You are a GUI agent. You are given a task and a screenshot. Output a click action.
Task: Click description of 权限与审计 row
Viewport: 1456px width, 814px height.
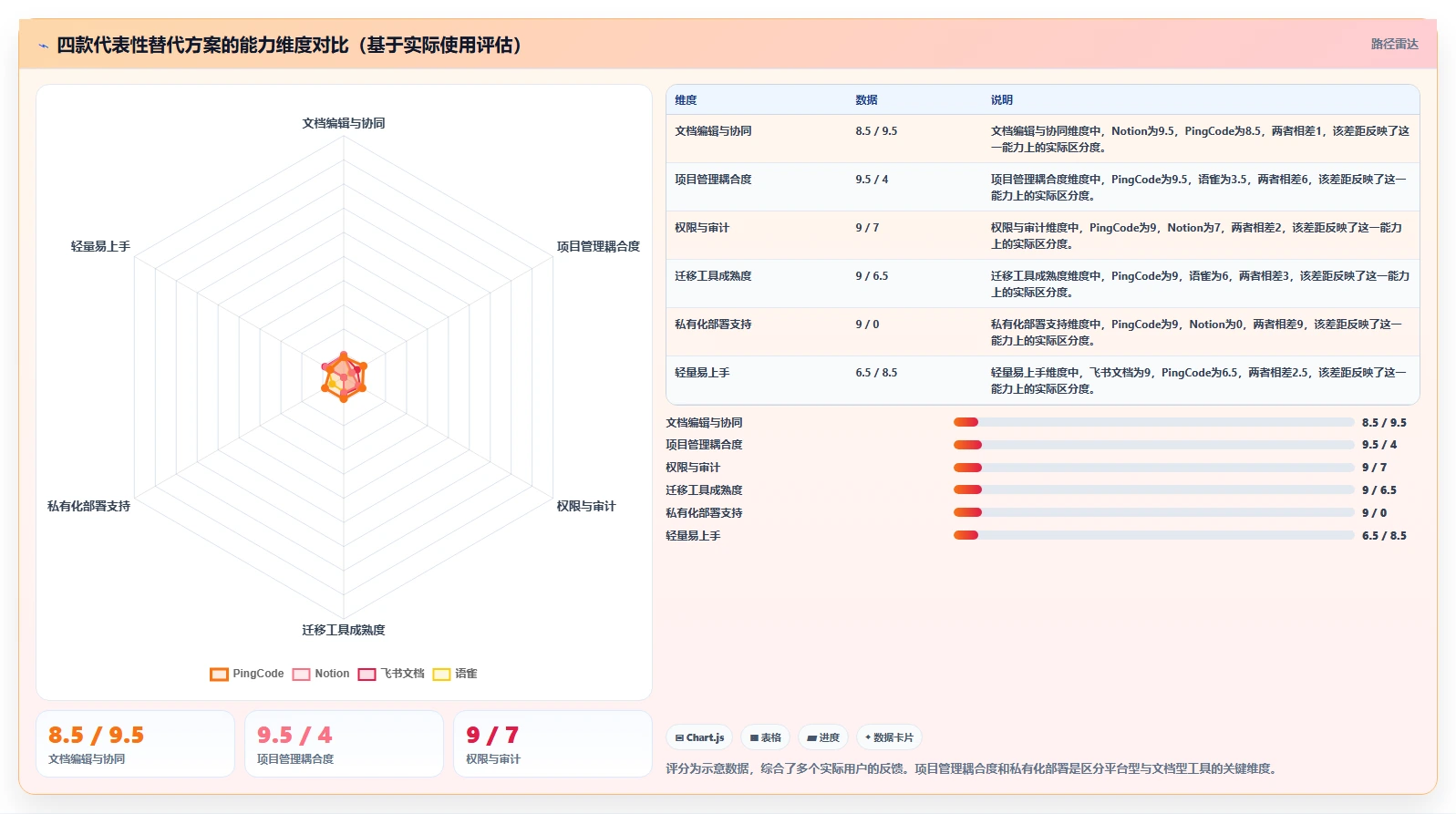click(x=1197, y=236)
